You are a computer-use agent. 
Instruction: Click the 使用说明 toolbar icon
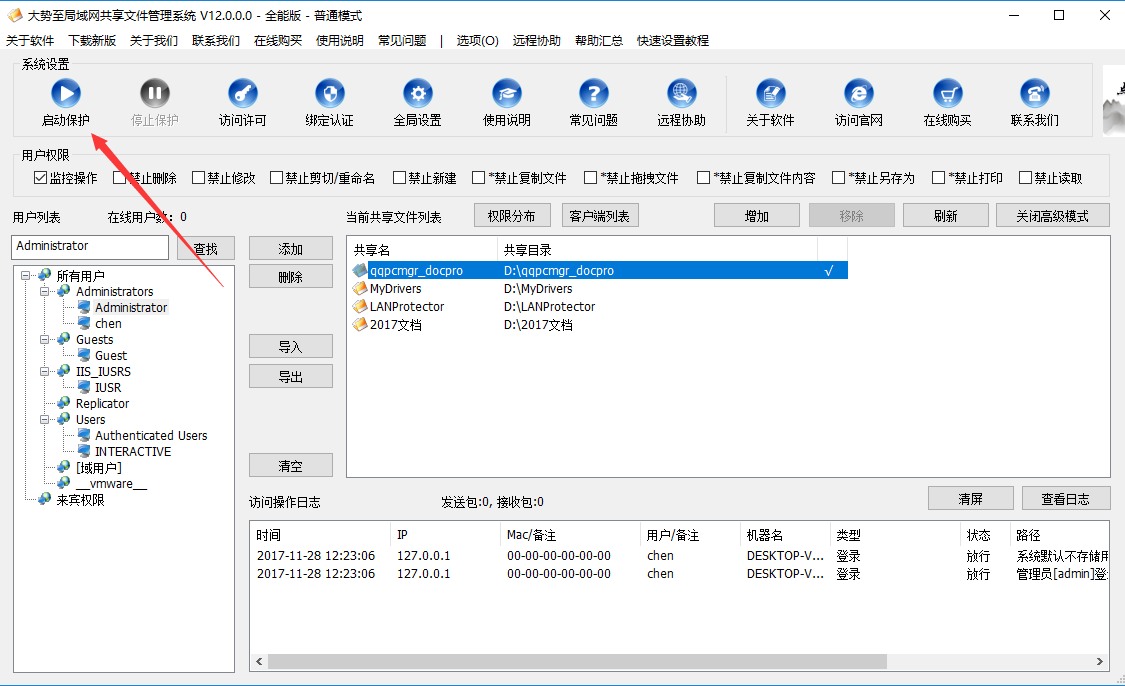[x=507, y=95]
